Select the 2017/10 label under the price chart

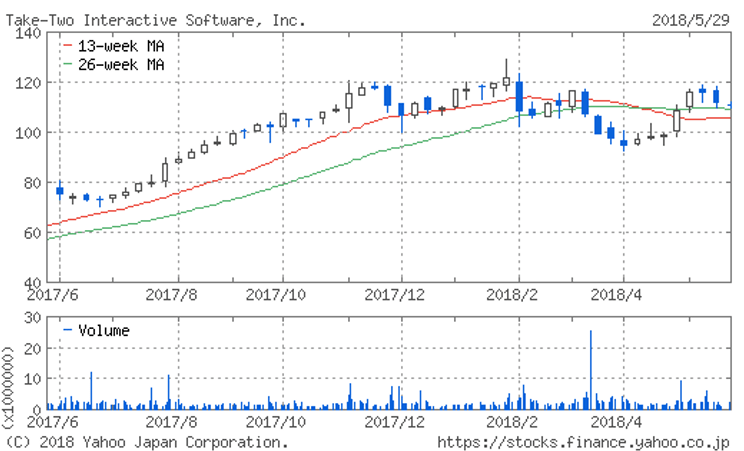[281, 295]
